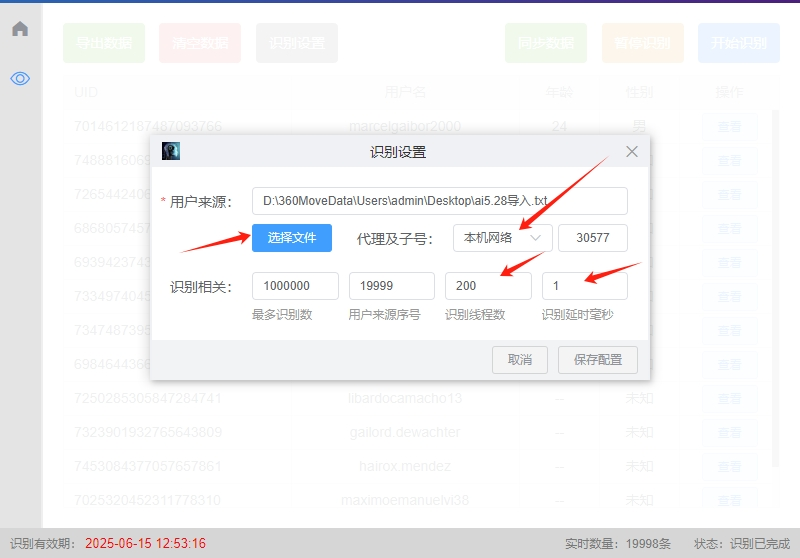Click the 选择文件 button
This screenshot has height=558, width=800.
coord(292,238)
